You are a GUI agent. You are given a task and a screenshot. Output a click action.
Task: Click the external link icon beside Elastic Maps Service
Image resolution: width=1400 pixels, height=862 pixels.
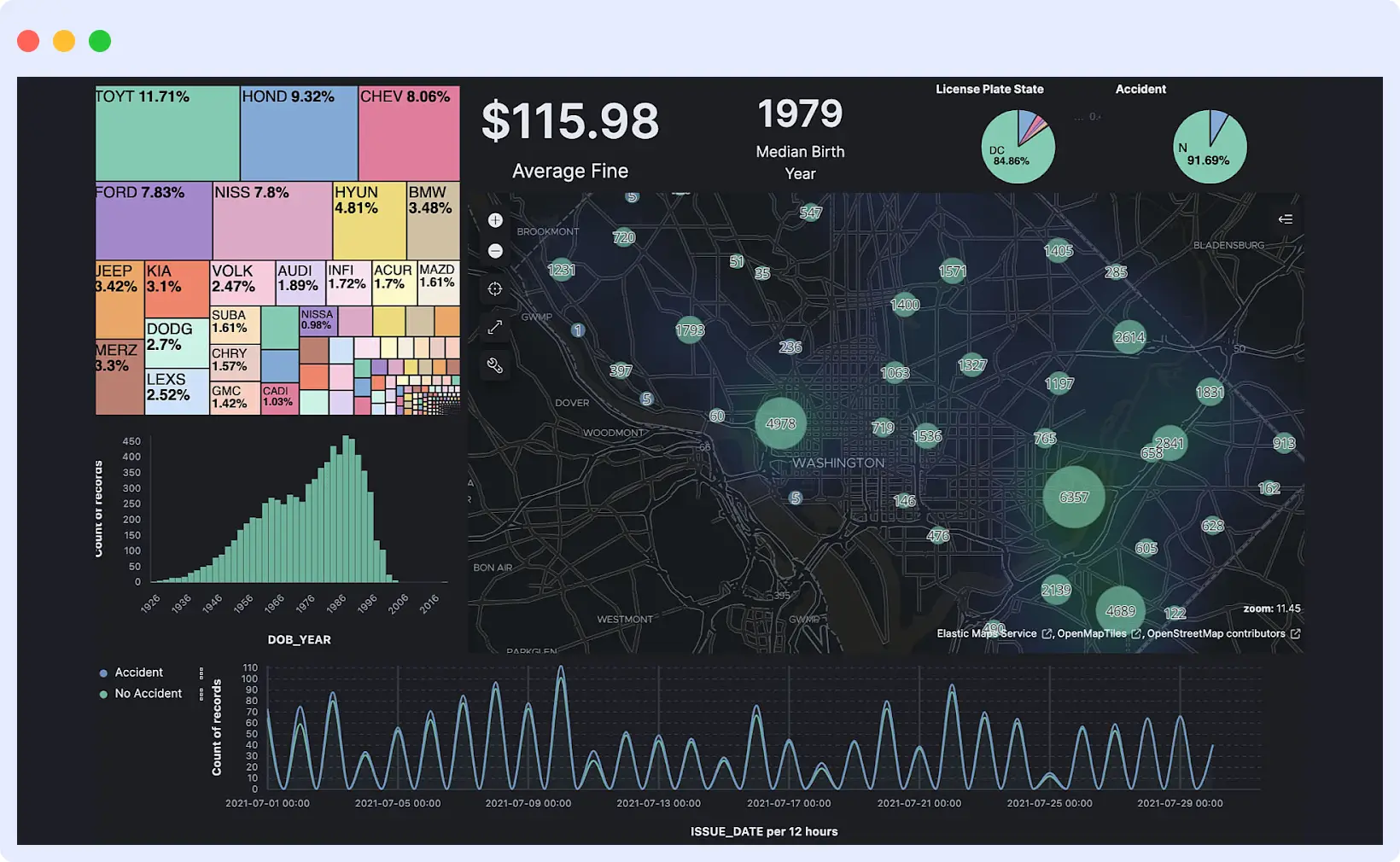[1047, 633]
